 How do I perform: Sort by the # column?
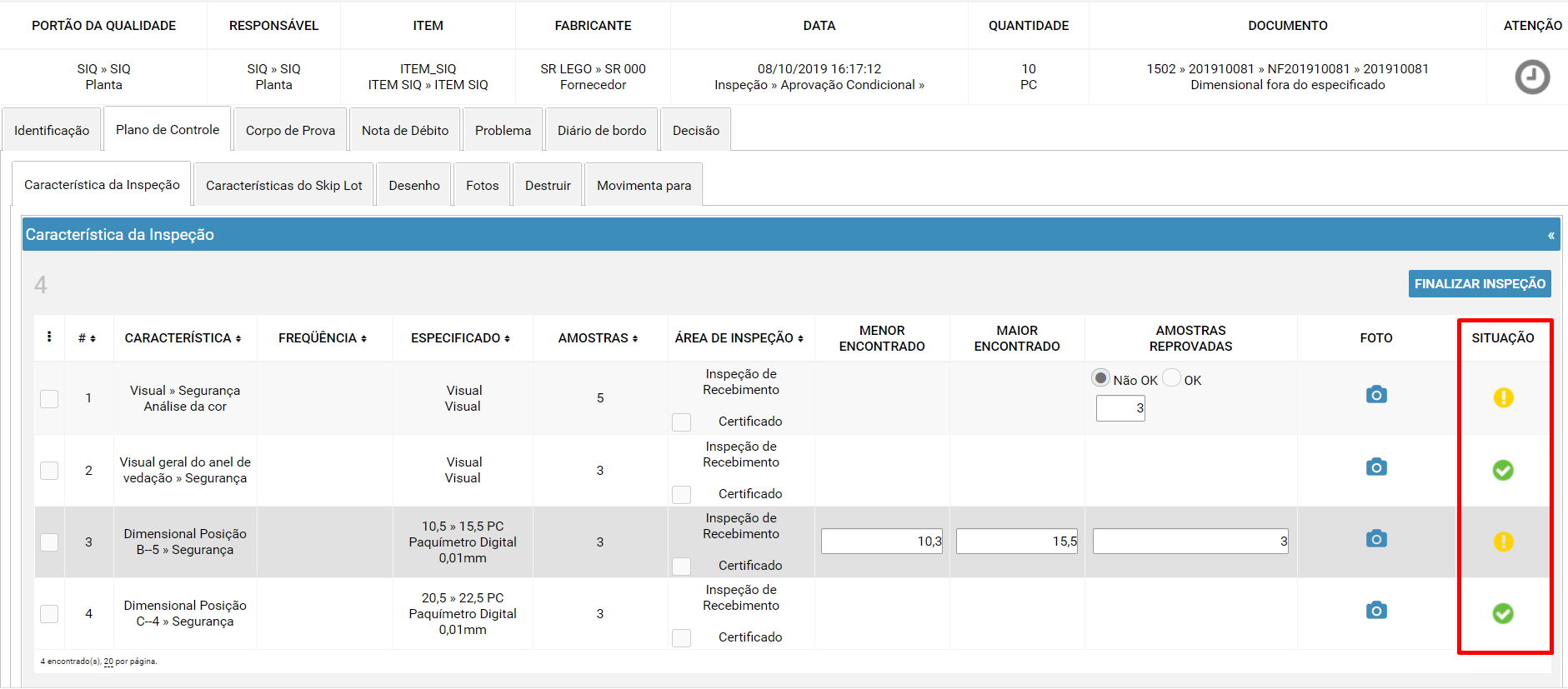(x=87, y=338)
